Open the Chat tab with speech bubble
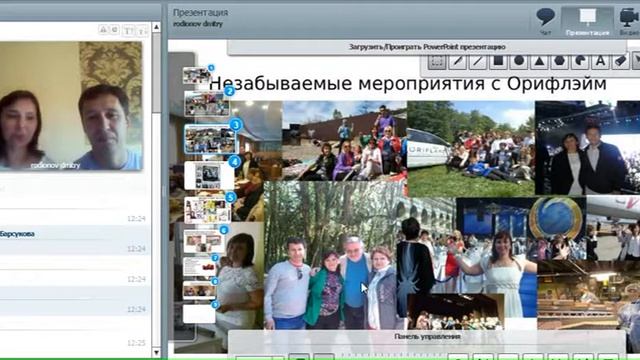The width and height of the screenshot is (640, 360). click(x=545, y=21)
